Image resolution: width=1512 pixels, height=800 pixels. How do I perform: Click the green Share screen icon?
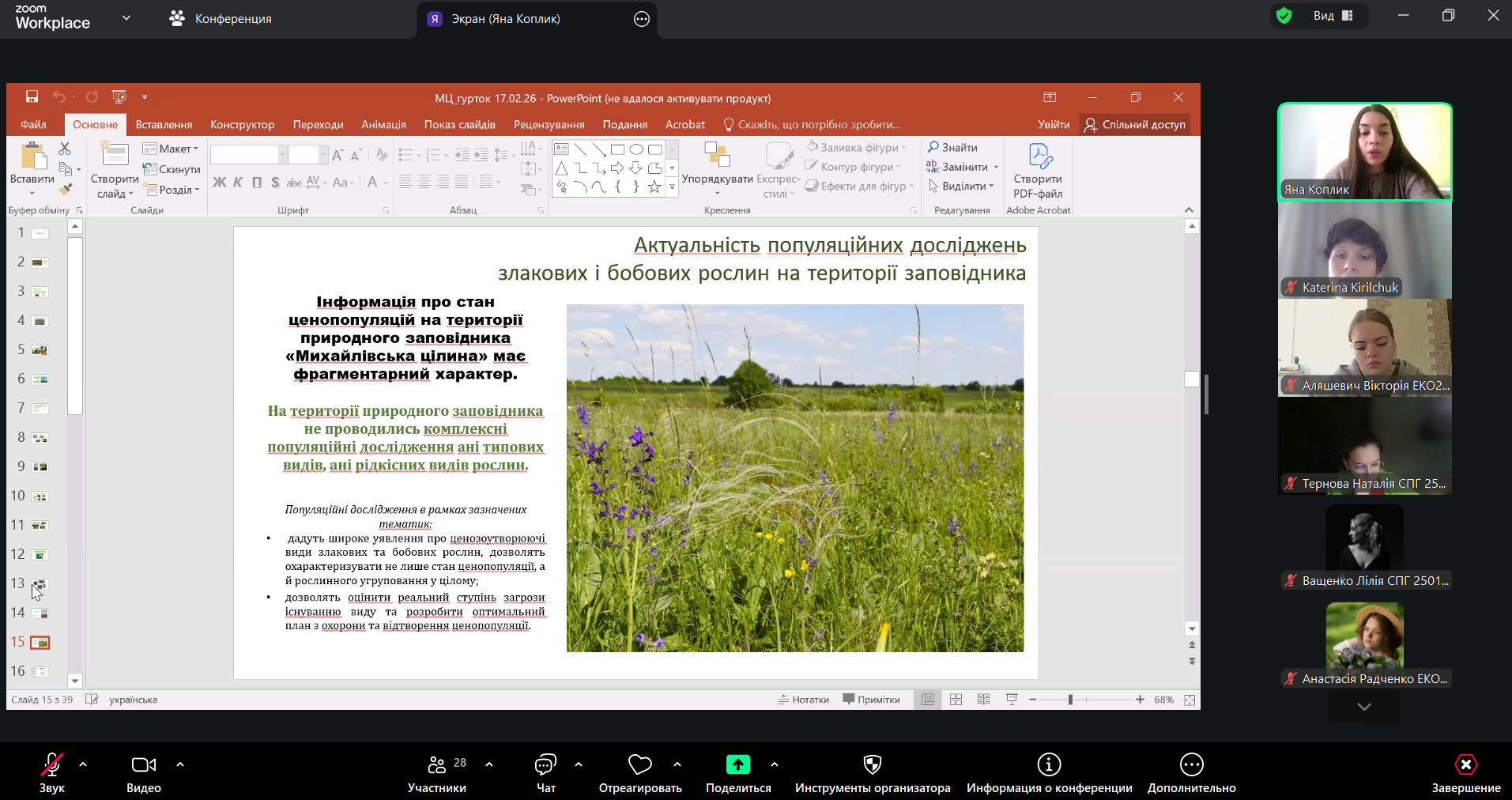point(737,764)
